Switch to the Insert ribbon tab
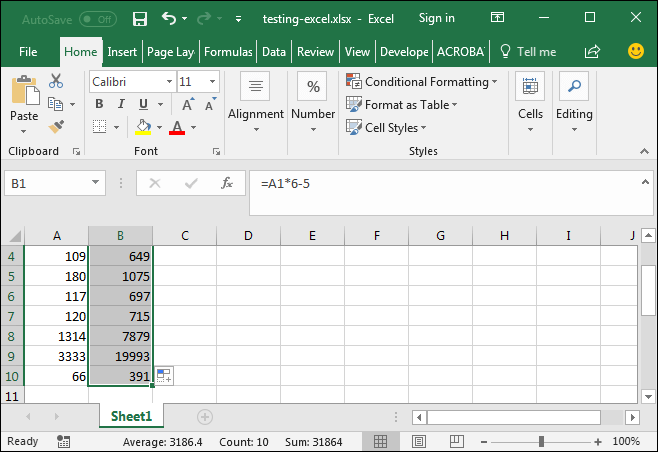658x452 pixels. pos(122,52)
